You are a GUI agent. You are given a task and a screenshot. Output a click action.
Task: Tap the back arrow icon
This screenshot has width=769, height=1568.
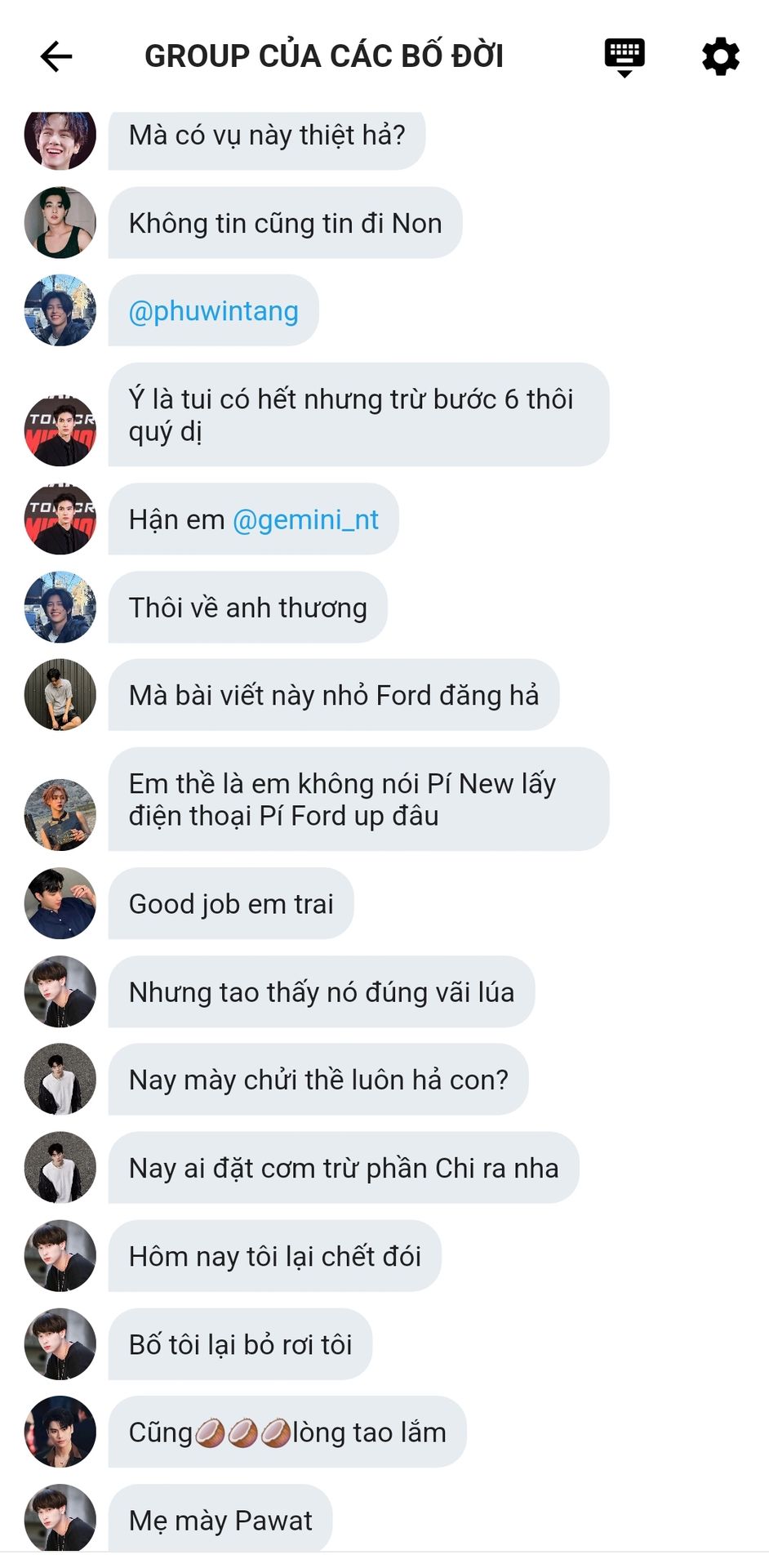pos(56,56)
